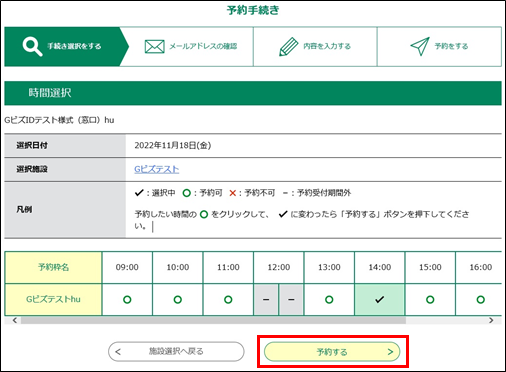Screen dimensions: 506x372
Task: Click the right arrow of the horizontal scrollbar
Action: click(x=491, y=320)
